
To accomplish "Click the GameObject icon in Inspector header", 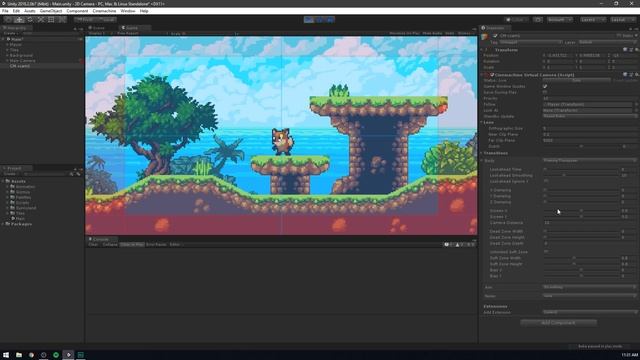I will tap(484, 37).
